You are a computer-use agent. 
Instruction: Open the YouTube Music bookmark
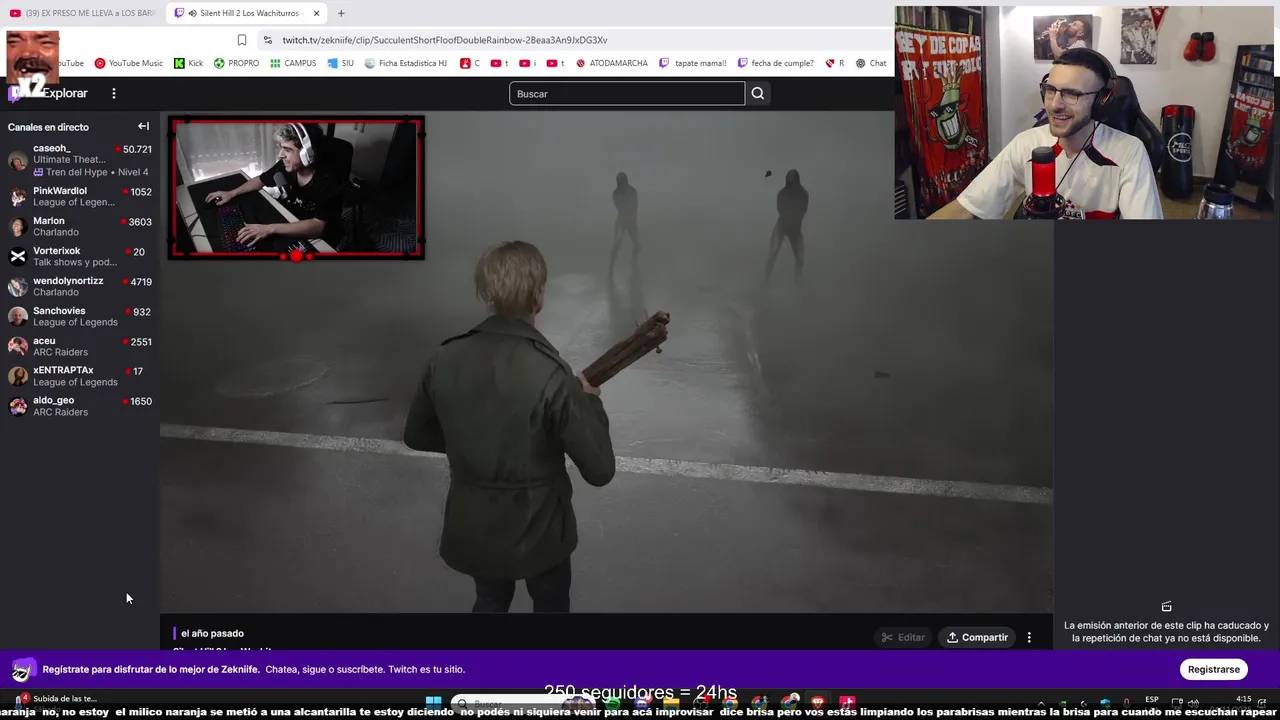(129, 63)
